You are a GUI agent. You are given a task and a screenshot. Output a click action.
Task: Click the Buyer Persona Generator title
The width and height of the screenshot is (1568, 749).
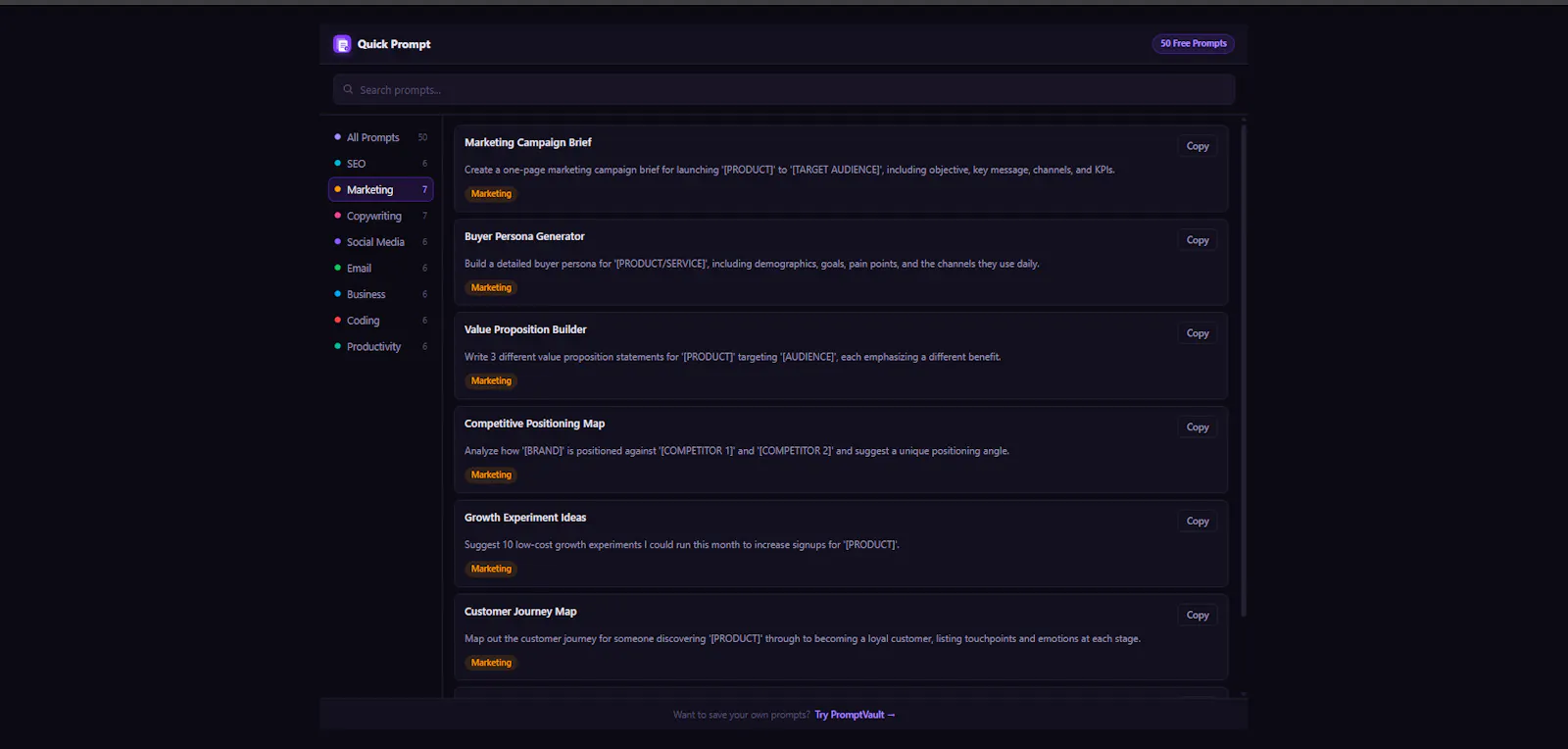pos(524,236)
